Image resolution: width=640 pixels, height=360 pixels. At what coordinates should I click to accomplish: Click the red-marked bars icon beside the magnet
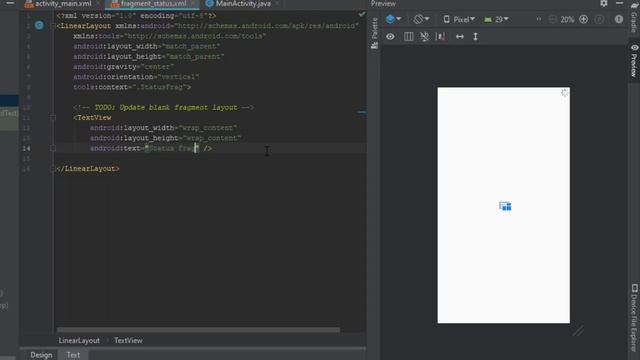tap(440, 37)
